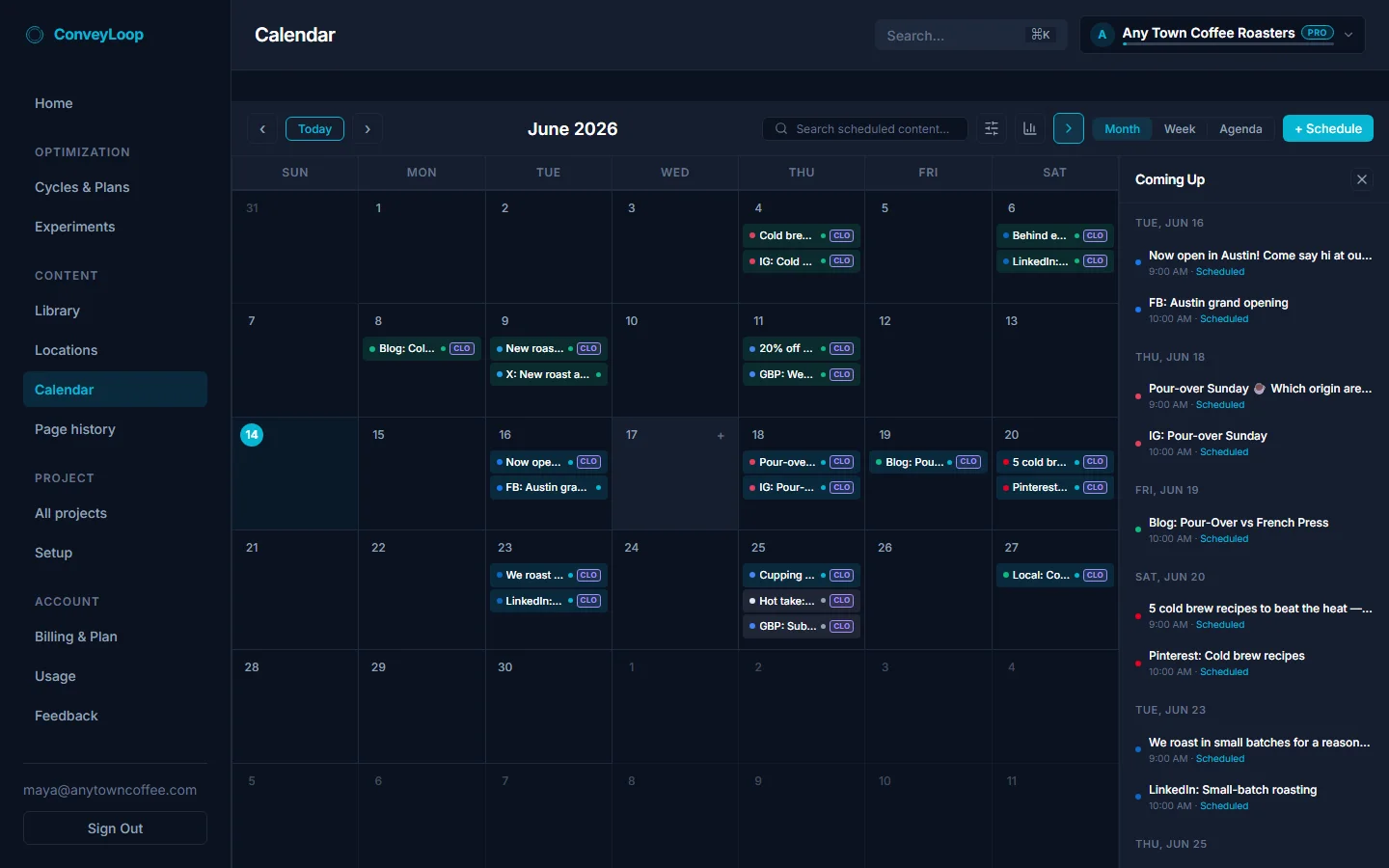1389x868 pixels.
Task: Open the 'Behind e...' event on June 6
Action: (x=1054, y=235)
